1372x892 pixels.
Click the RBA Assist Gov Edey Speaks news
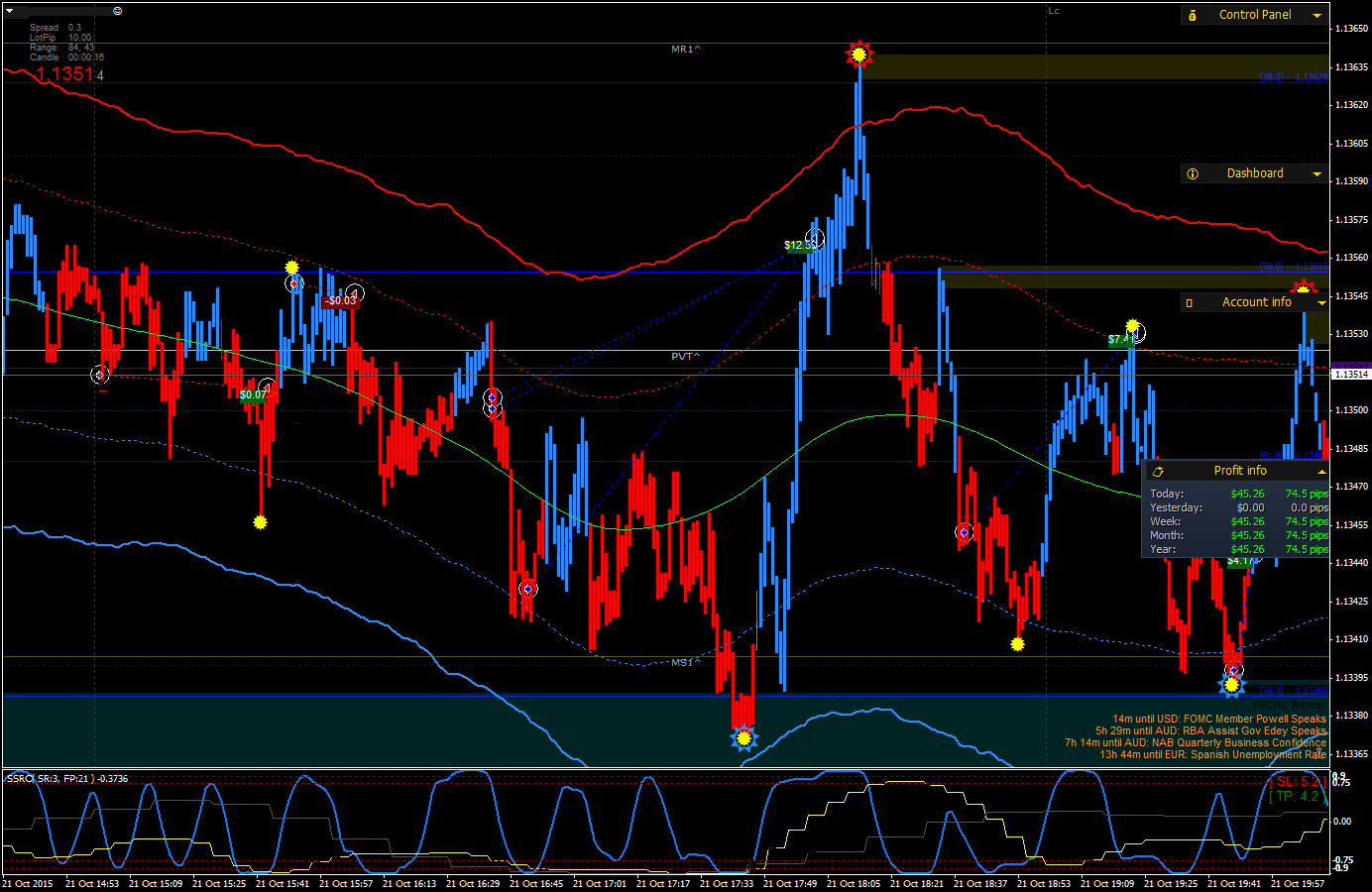pos(1210,731)
